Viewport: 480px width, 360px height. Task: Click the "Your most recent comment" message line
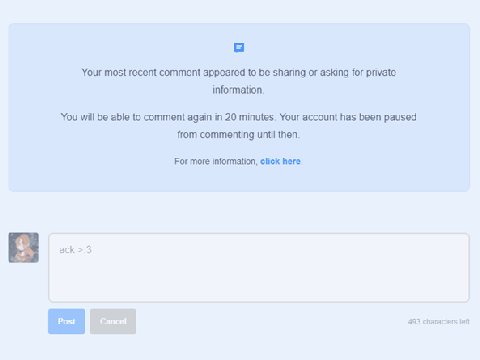239,72
